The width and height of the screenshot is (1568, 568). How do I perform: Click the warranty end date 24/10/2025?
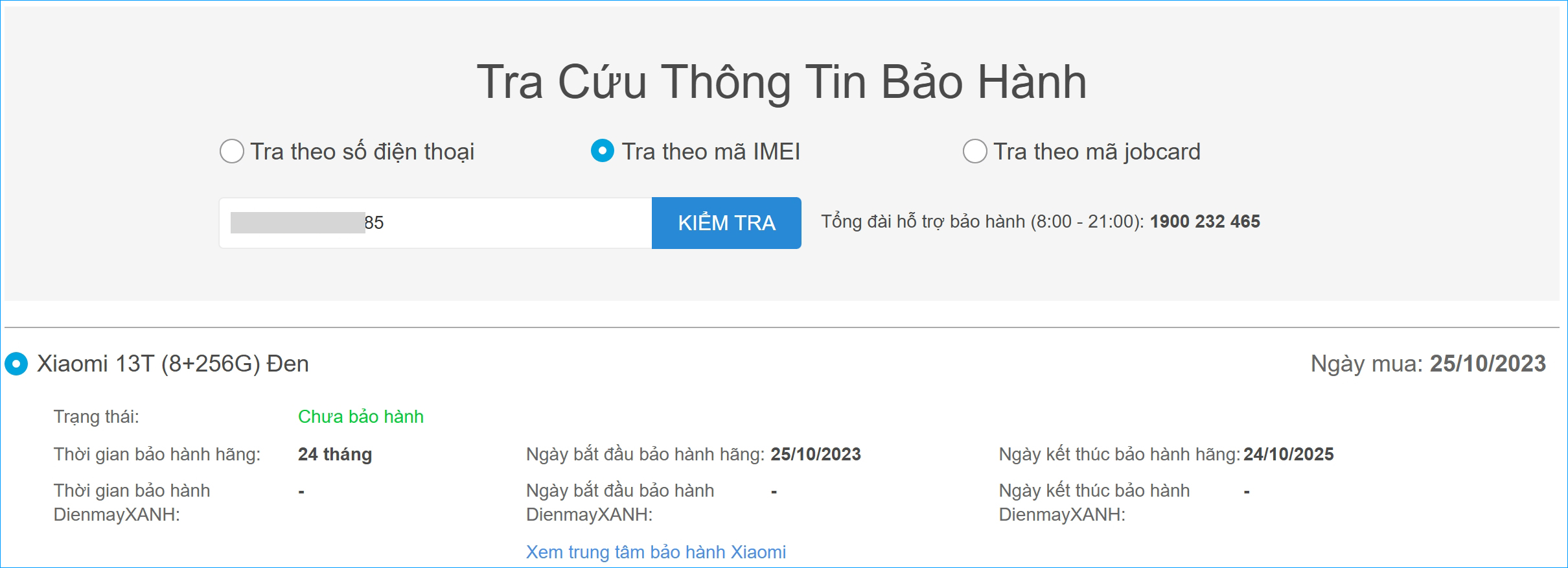(x=1289, y=454)
